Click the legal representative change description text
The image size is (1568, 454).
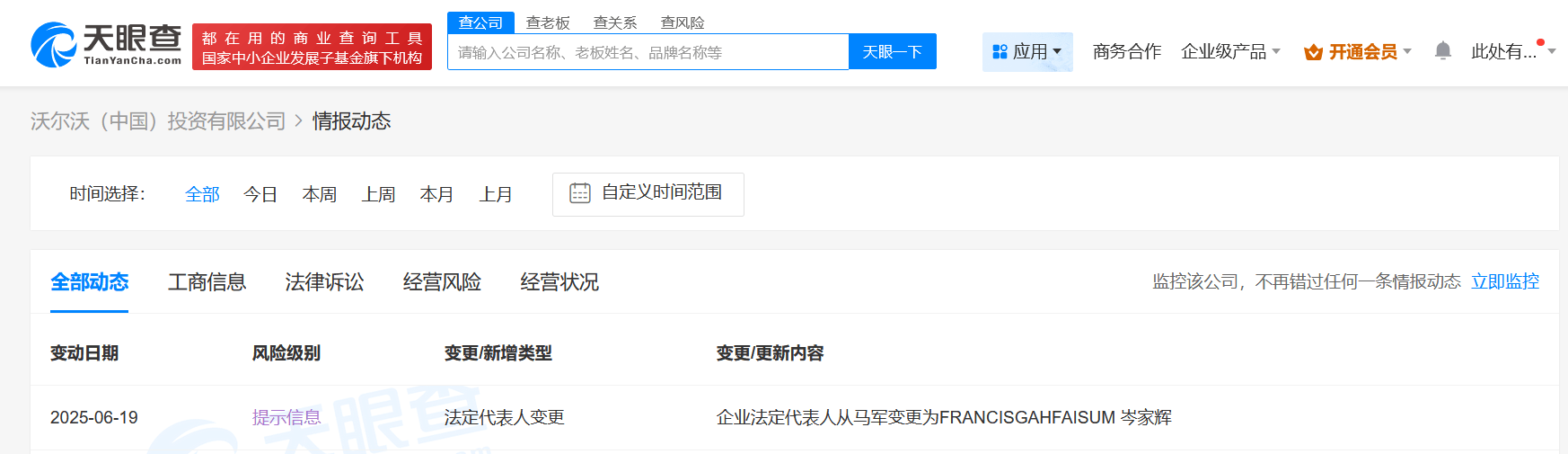944,417
